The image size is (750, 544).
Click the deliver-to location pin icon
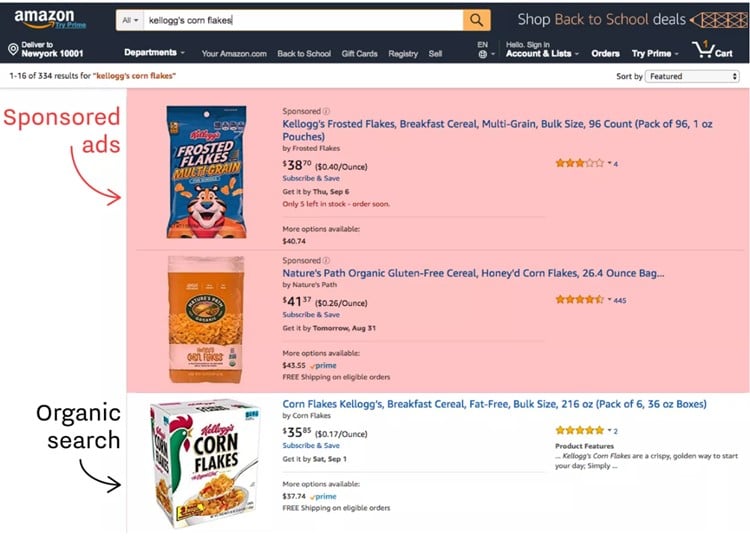[x=13, y=50]
